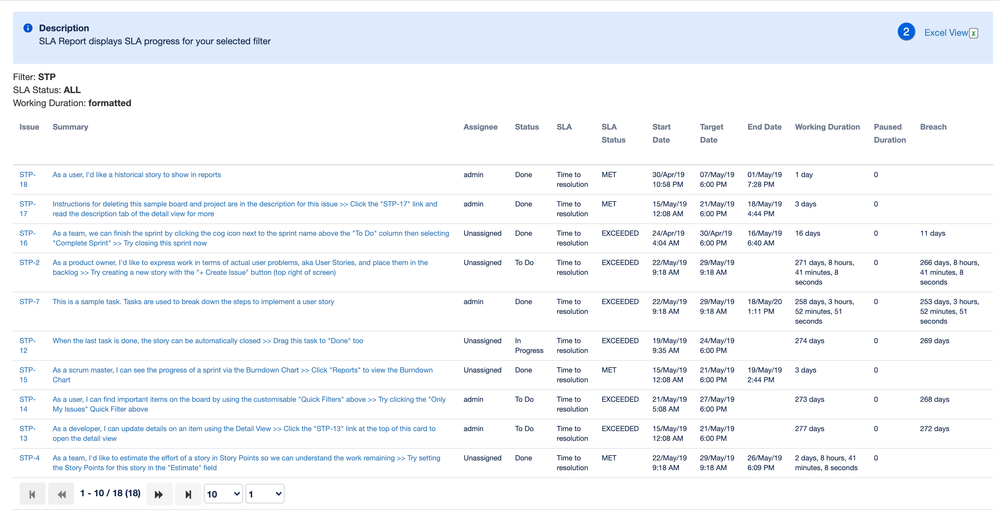Click the Summary column header
This screenshot has width=999, height=519.
click(x=70, y=127)
